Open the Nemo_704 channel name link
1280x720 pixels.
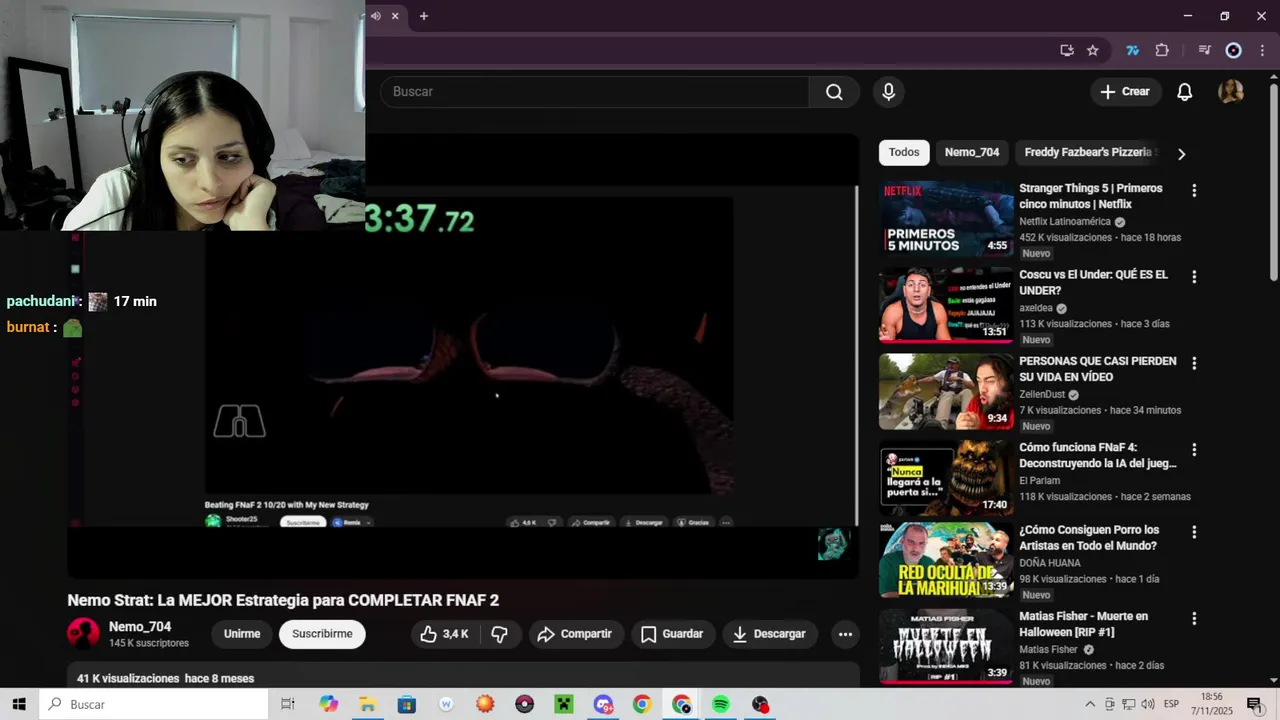click(140, 627)
